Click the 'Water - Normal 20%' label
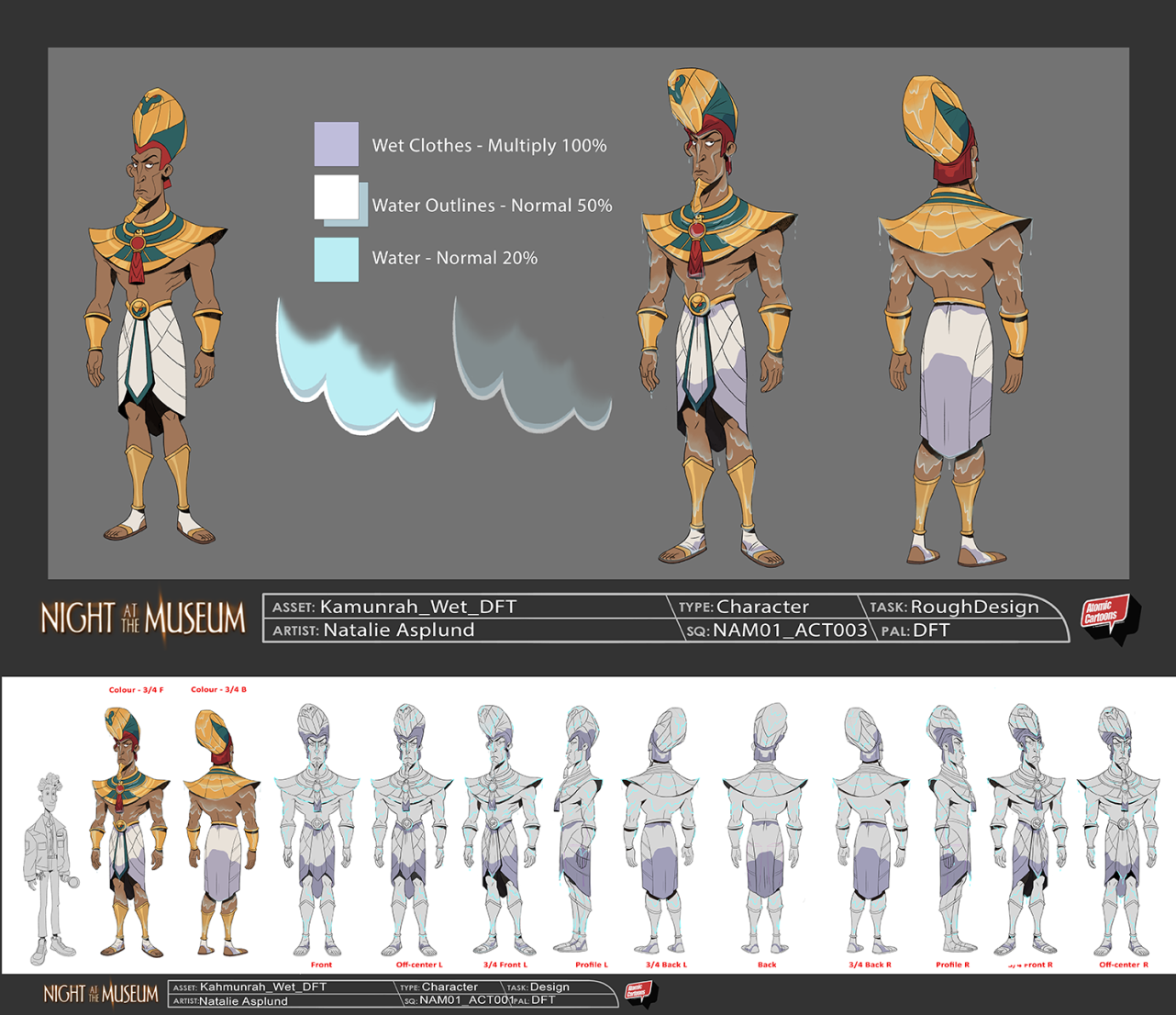The width and height of the screenshot is (1176, 1015). (454, 258)
